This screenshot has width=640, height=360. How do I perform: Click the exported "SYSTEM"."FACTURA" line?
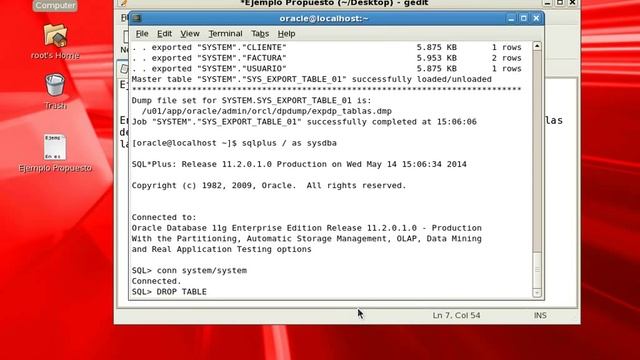coord(327,58)
